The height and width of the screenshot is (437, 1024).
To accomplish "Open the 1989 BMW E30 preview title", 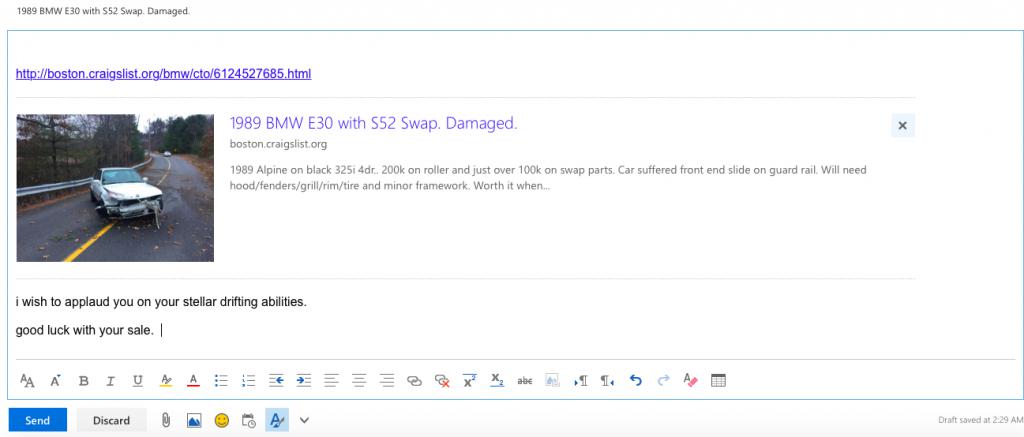I will [373, 124].
